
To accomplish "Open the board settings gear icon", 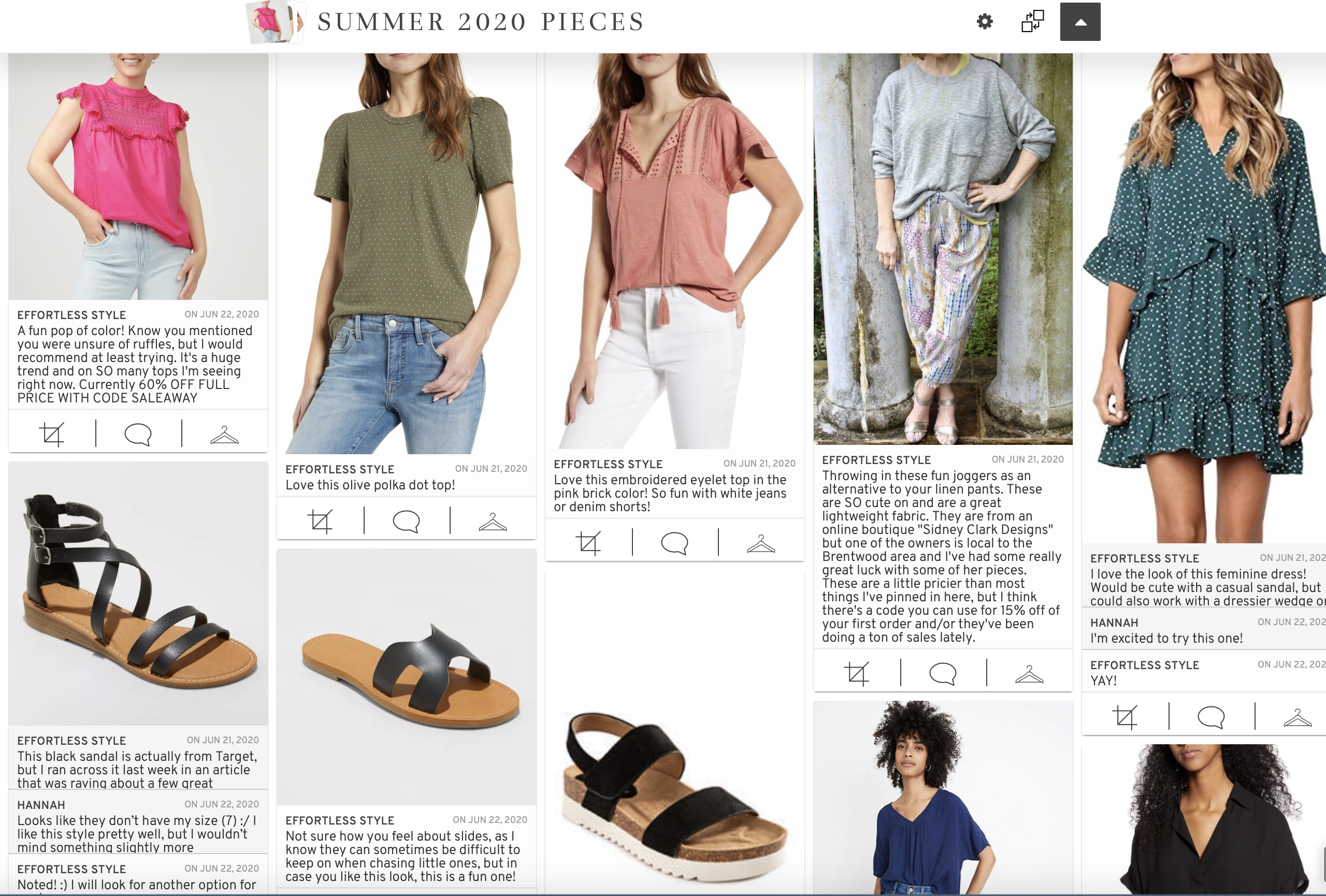I will (984, 22).
